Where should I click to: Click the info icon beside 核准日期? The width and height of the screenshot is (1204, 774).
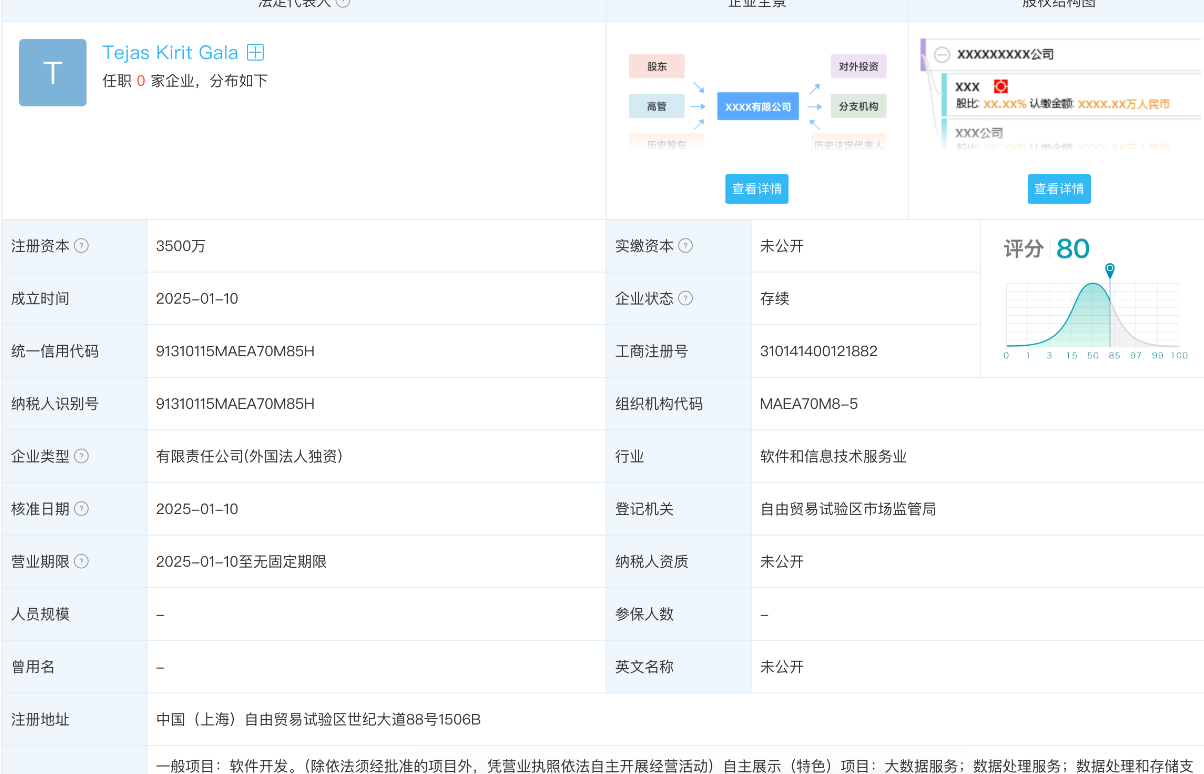[x=82, y=509]
